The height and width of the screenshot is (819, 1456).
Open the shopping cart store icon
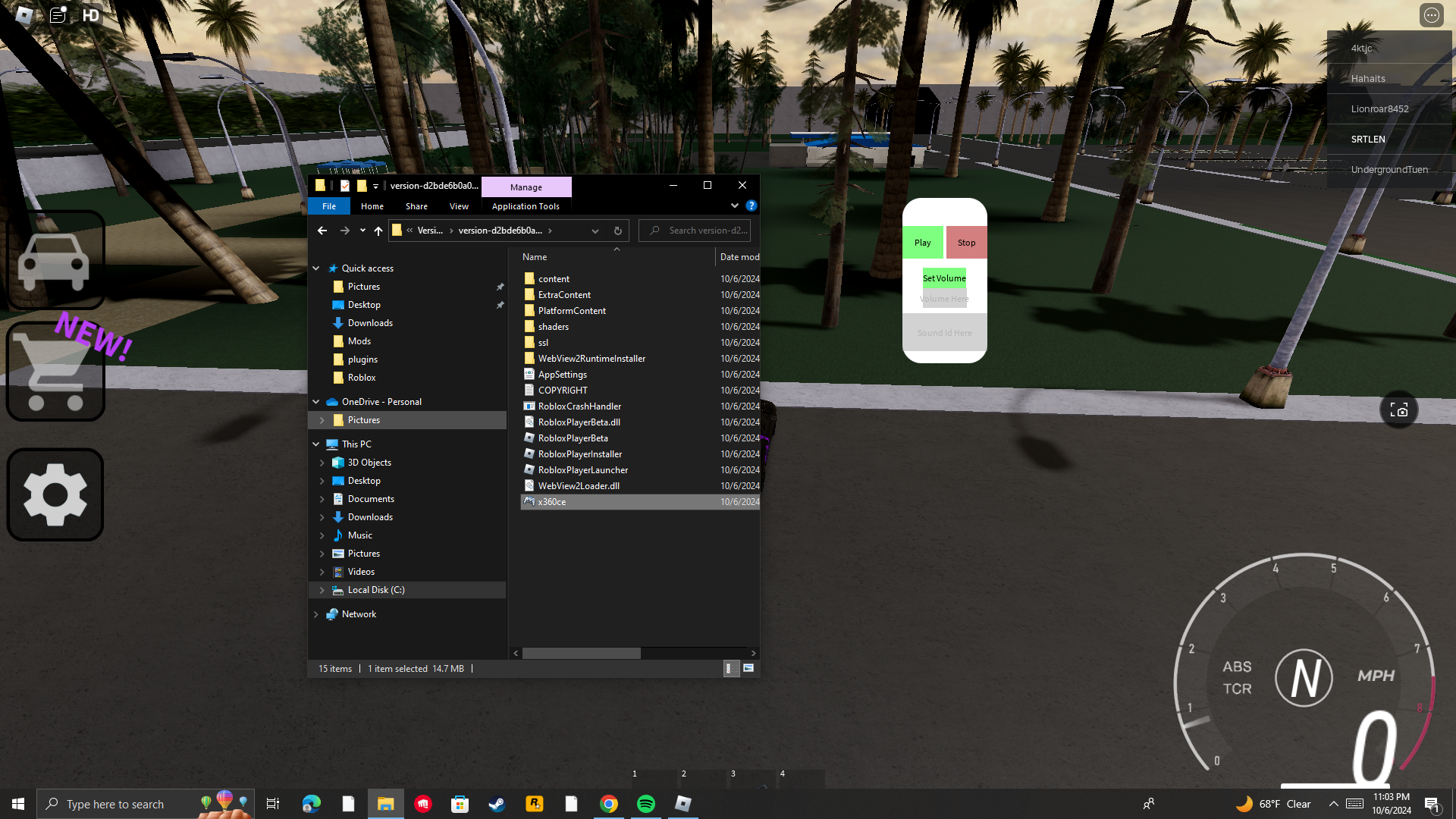pos(55,372)
